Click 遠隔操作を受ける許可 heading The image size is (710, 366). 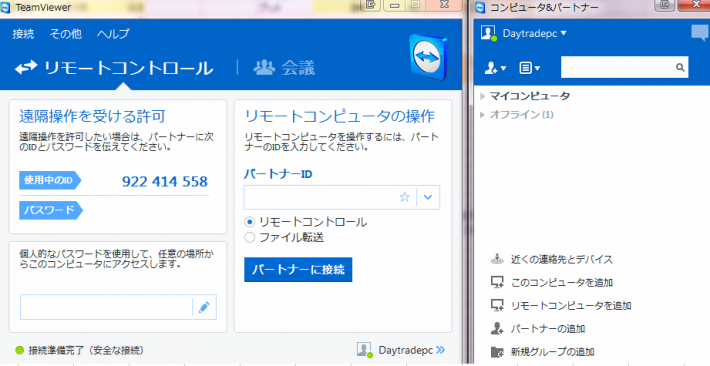92,116
